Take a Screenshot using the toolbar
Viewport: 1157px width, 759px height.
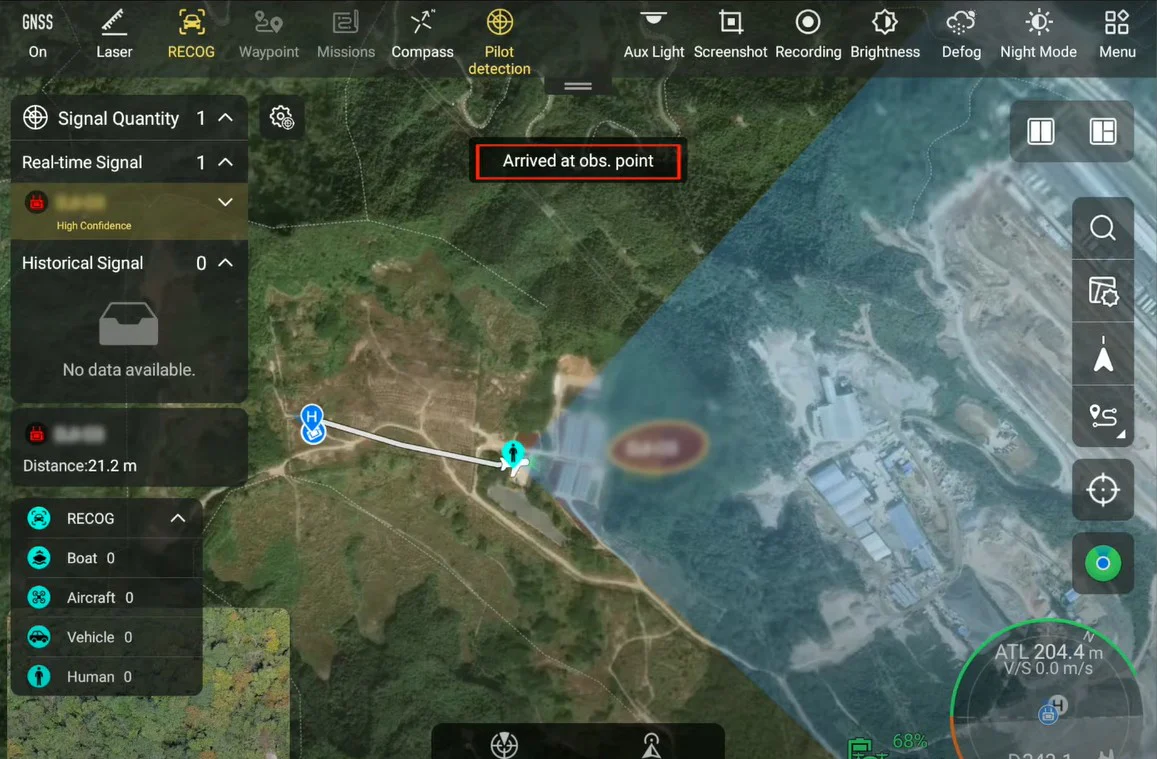[x=730, y=34]
